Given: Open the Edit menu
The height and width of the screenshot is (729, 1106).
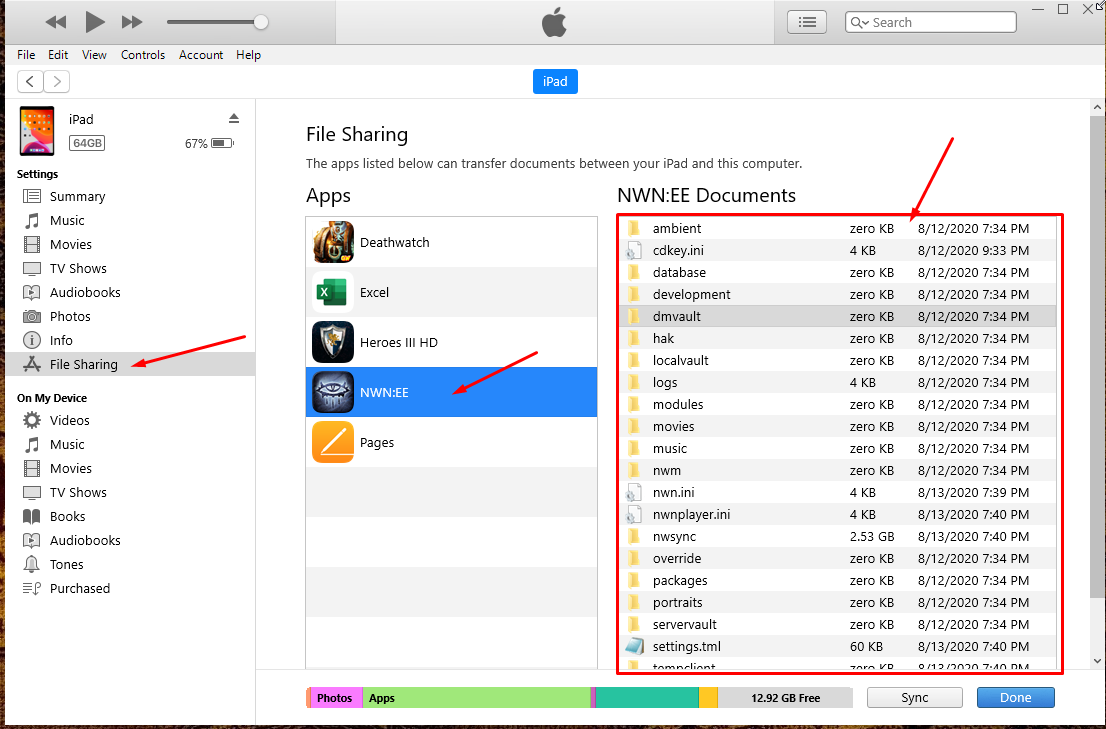Looking at the screenshot, I should [x=58, y=55].
